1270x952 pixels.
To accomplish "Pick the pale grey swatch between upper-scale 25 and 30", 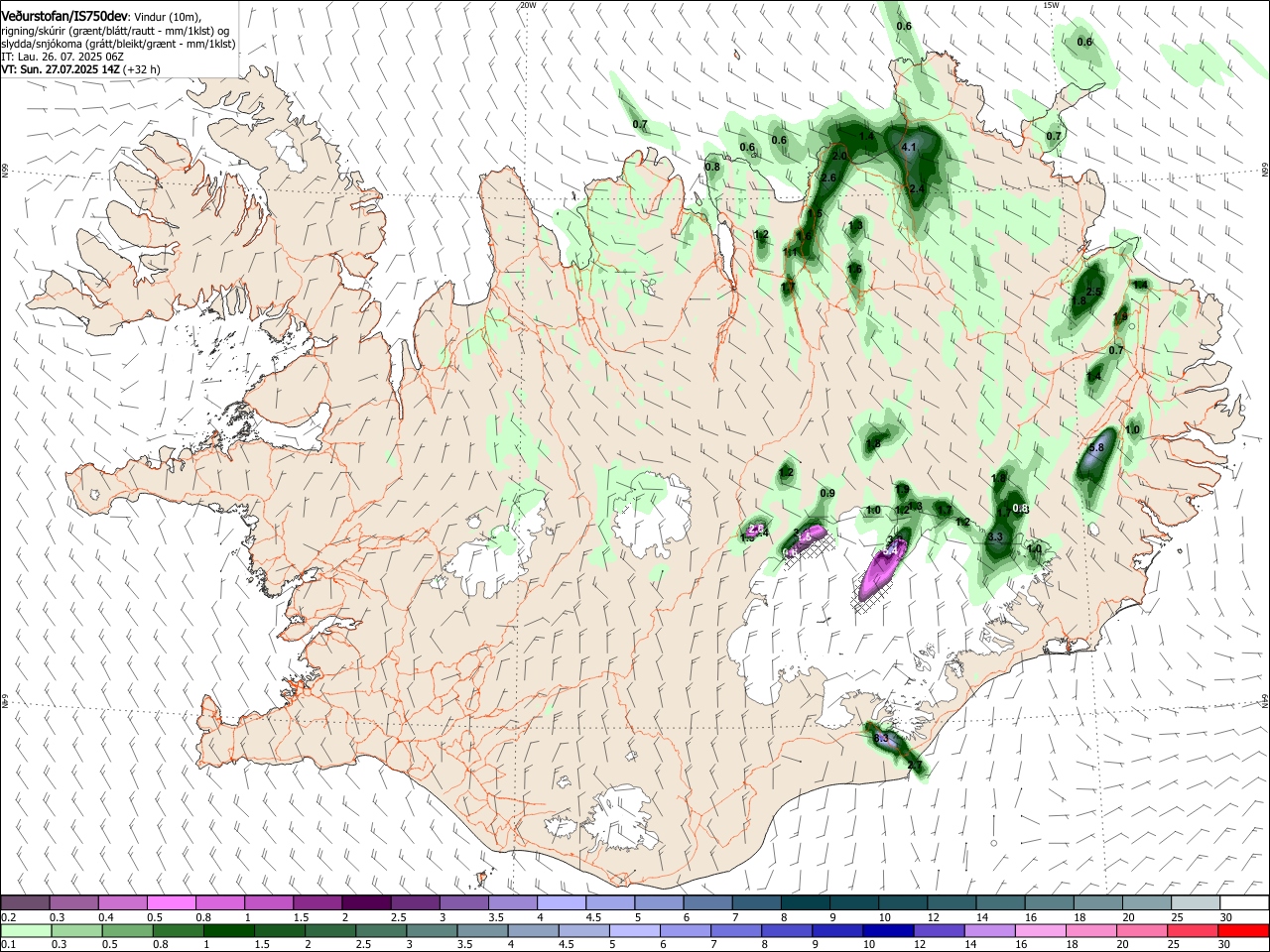I will pyautogui.click(x=1195, y=903).
